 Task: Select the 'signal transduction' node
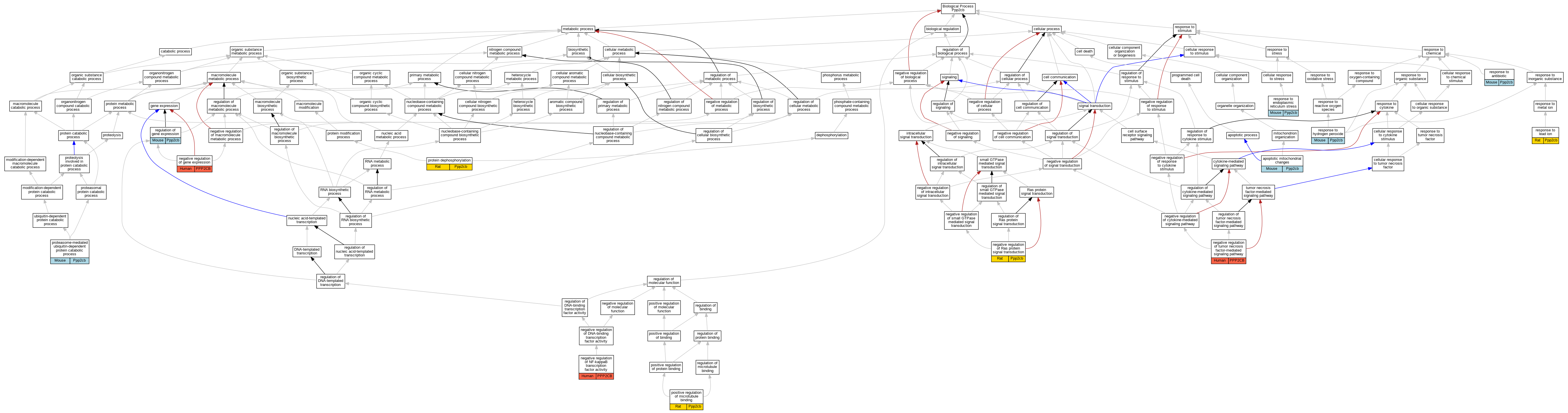click(x=1095, y=106)
